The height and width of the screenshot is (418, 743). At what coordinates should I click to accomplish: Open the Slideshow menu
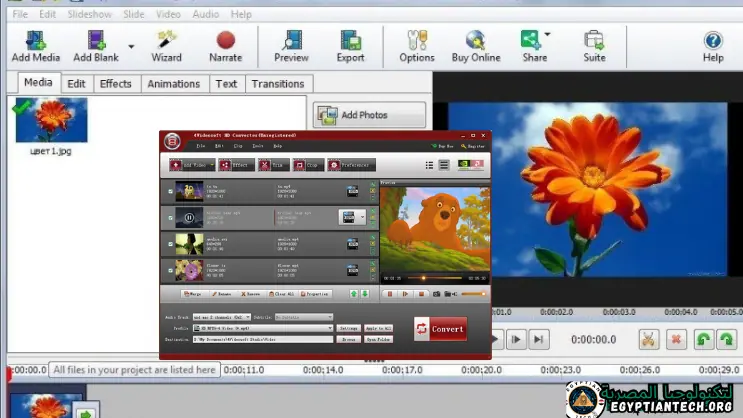coord(90,14)
